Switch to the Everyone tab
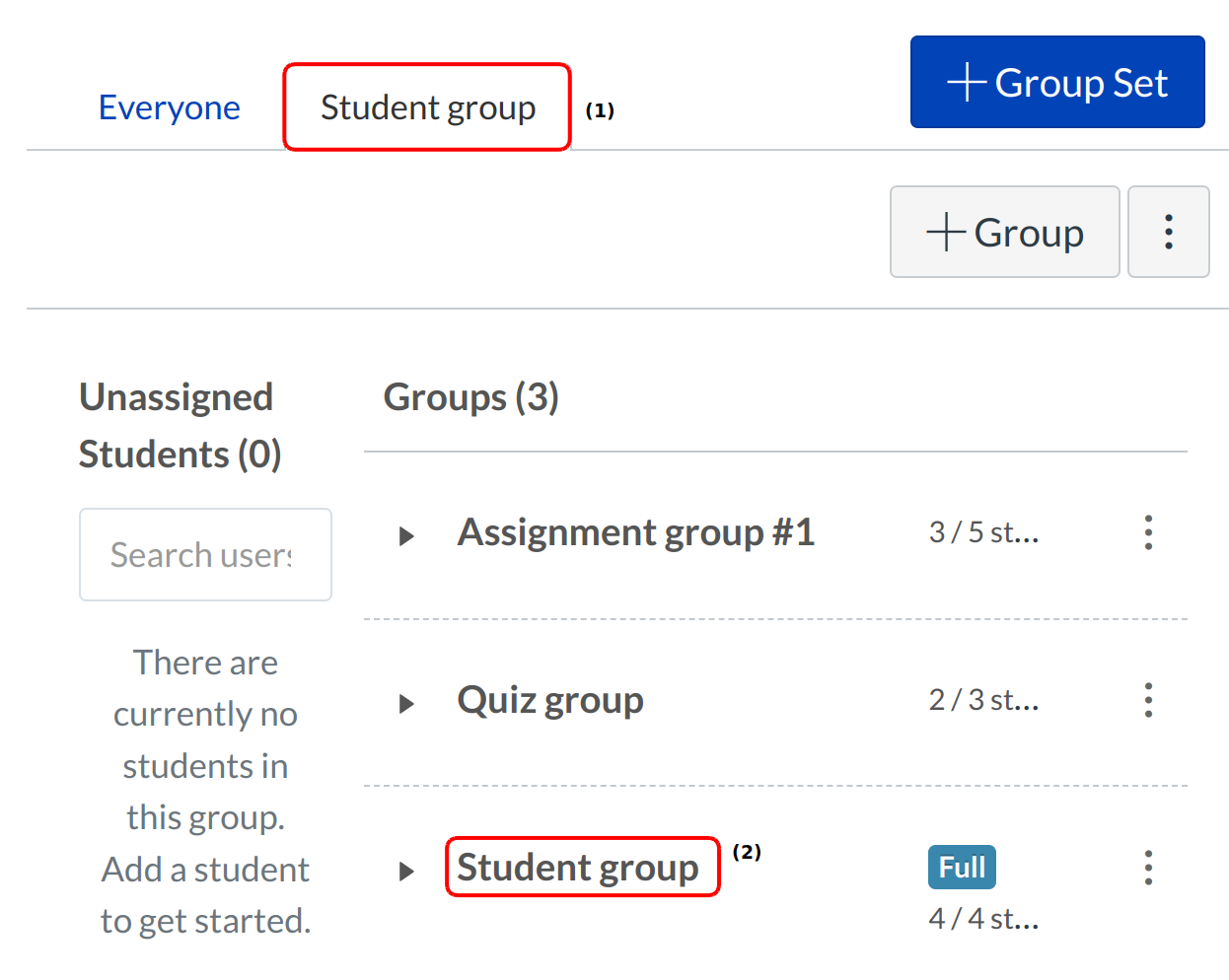This screenshot has height=980, width=1229. tap(169, 107)
